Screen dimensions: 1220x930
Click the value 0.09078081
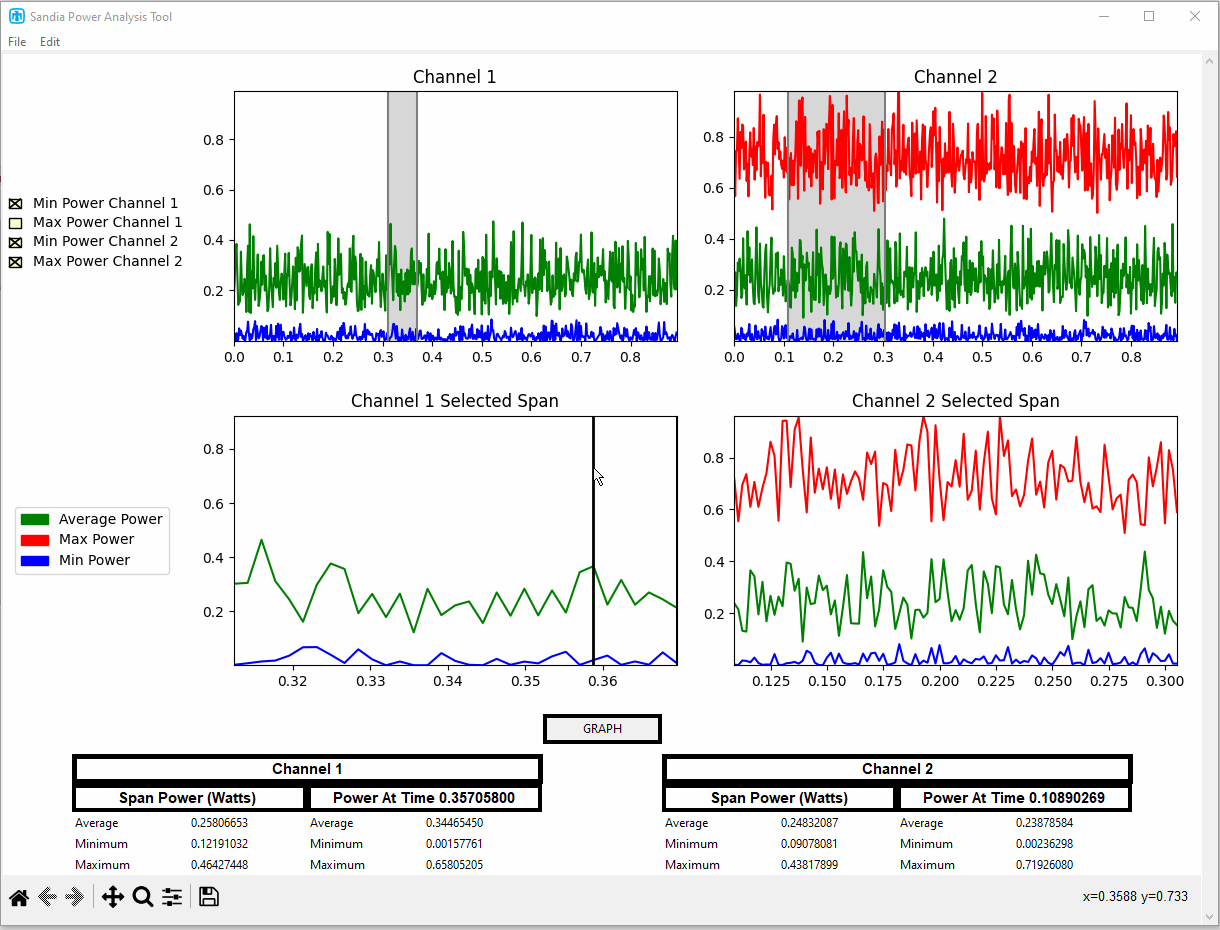(x=809, y=844)
